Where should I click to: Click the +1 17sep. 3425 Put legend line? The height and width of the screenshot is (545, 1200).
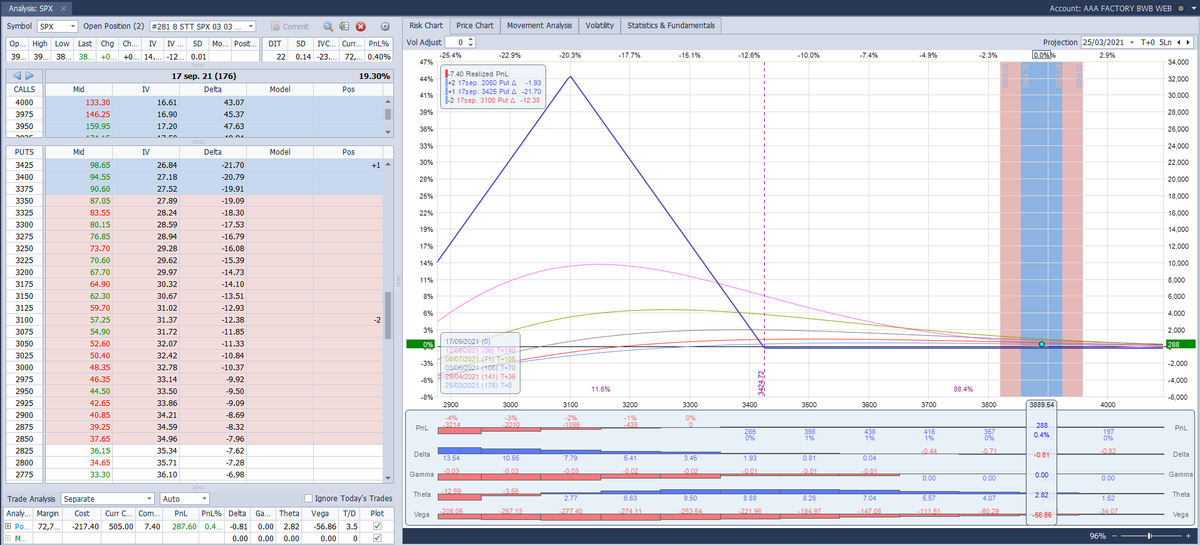point(494,91)
